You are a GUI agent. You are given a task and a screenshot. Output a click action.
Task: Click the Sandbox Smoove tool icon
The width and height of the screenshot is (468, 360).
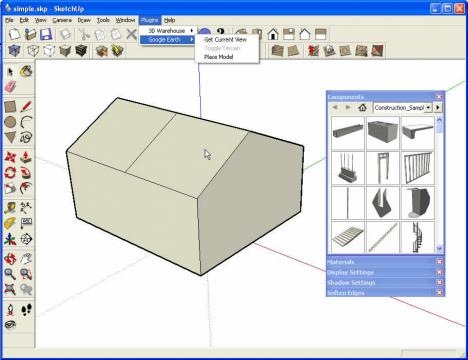point(313,51)
